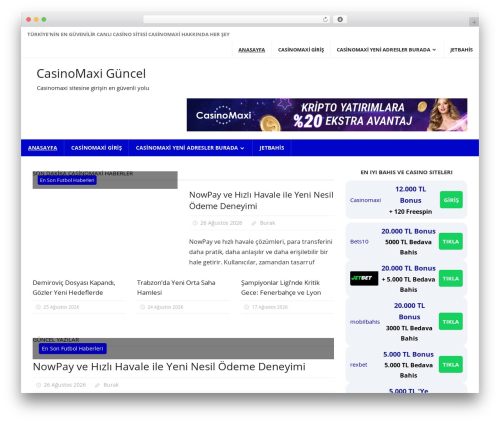Viewport: 500px width, 423px height.
Task: Click the rexbet link in sidebar
Action: coord(359,365)
